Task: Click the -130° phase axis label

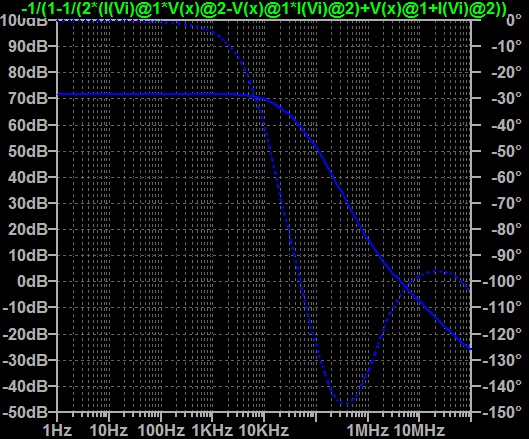Action: (x=503, y=360)
